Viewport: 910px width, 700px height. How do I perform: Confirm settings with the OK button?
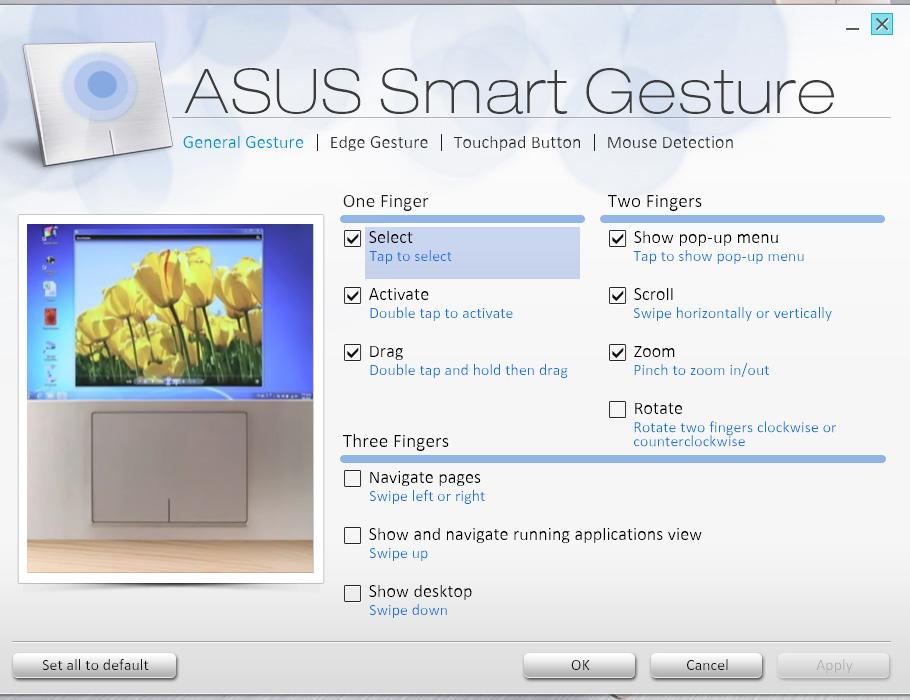(580, 665)
